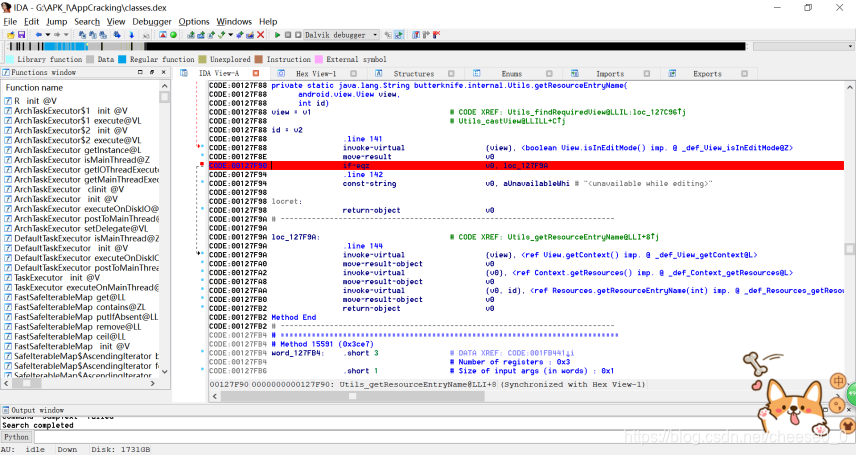Screen dimensions: 857x455
Task: Click the blue downward arrow toolbar icon
Action: pos(131,35)
